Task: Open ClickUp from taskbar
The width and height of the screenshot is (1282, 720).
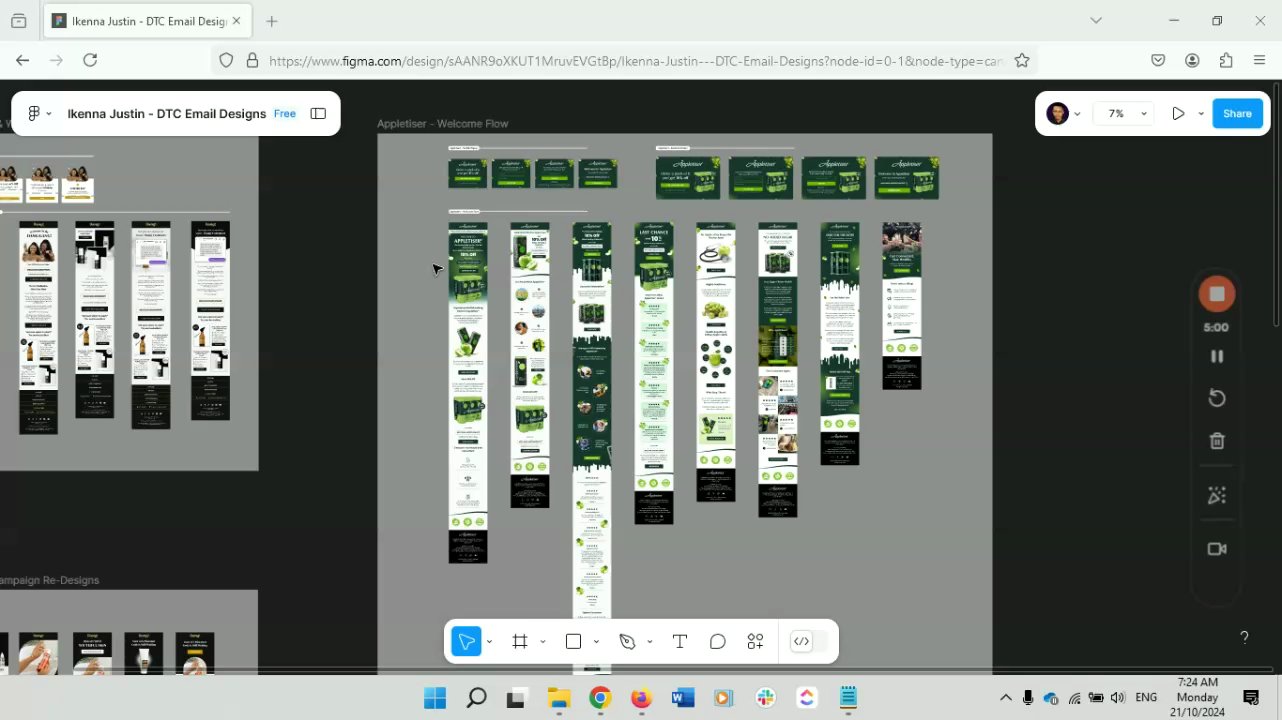Action: (x=807, y=698)
